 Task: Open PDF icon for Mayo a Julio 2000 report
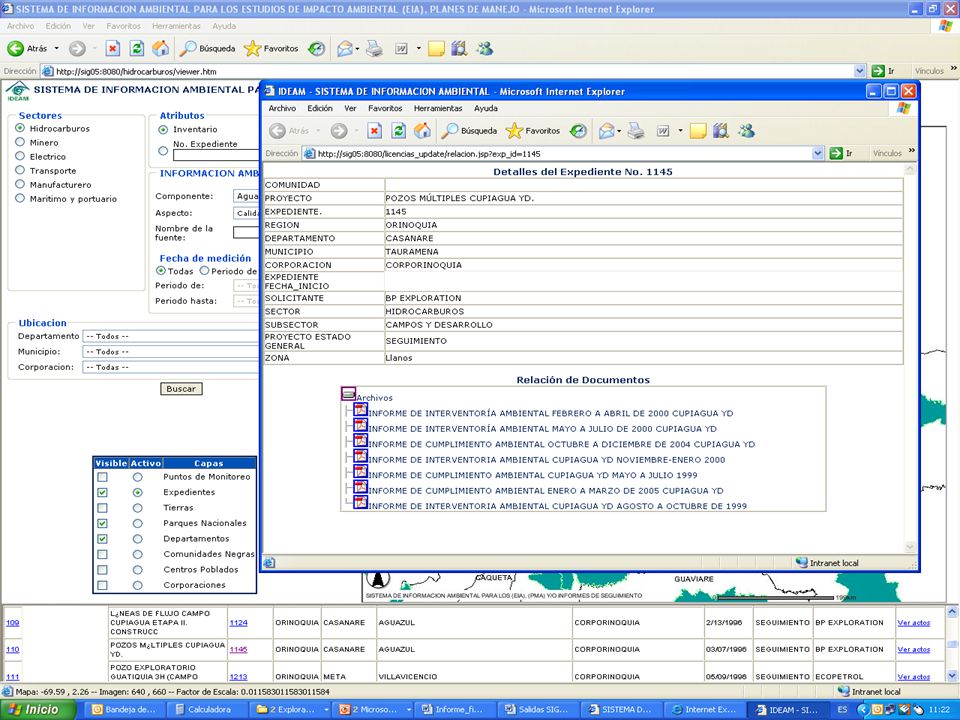[x=361, y=426]
